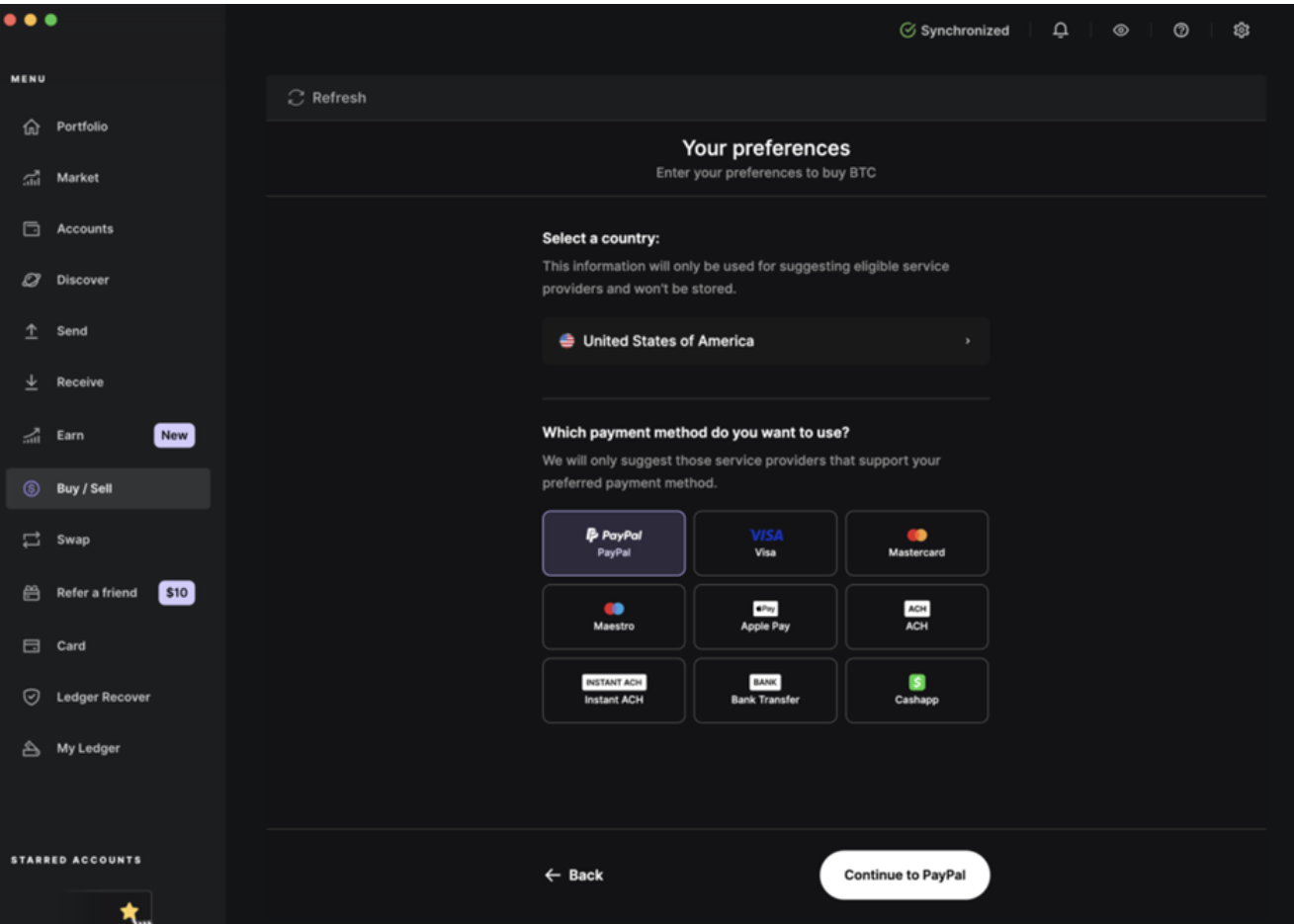The image size is (1294, 924).
Task: Click the "STARRED ACCOUNTS" sidebar heading
Action: point(76,860)
